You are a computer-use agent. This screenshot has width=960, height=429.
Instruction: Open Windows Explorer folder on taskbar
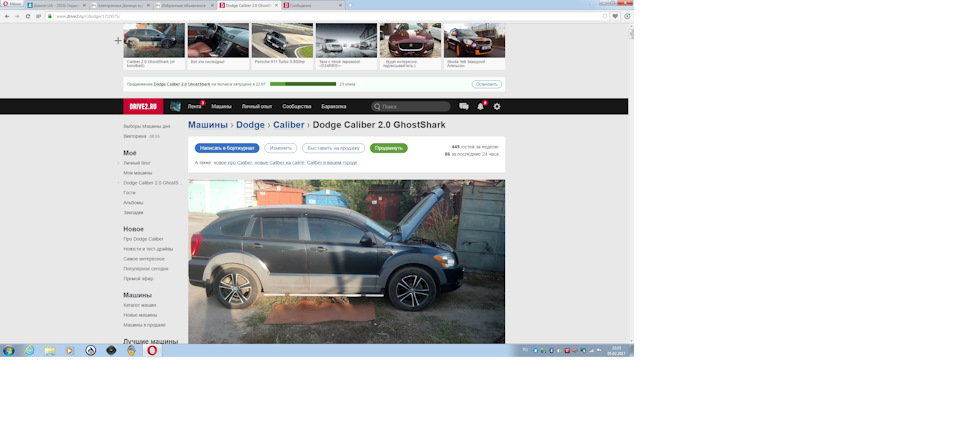(x=50, y=351)
